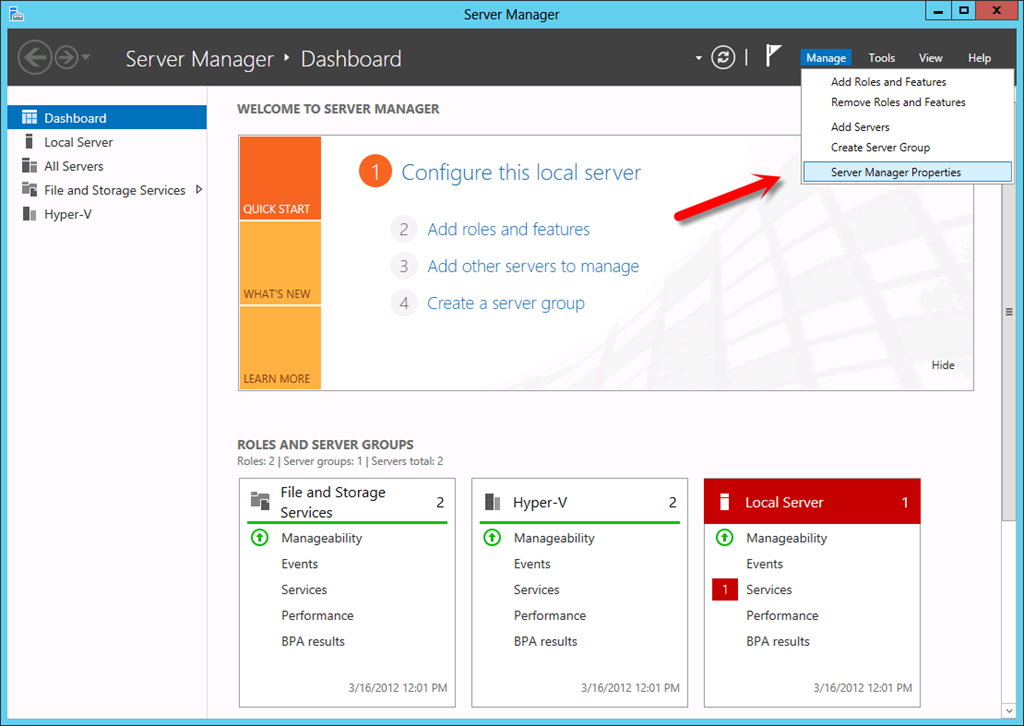Open Local Server tile title
Viewport: 1024px width, 726px height.
(x=784, y=503)
